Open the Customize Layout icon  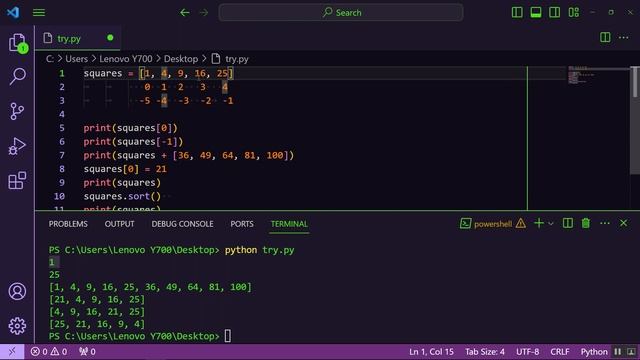[x=573, y=12]
